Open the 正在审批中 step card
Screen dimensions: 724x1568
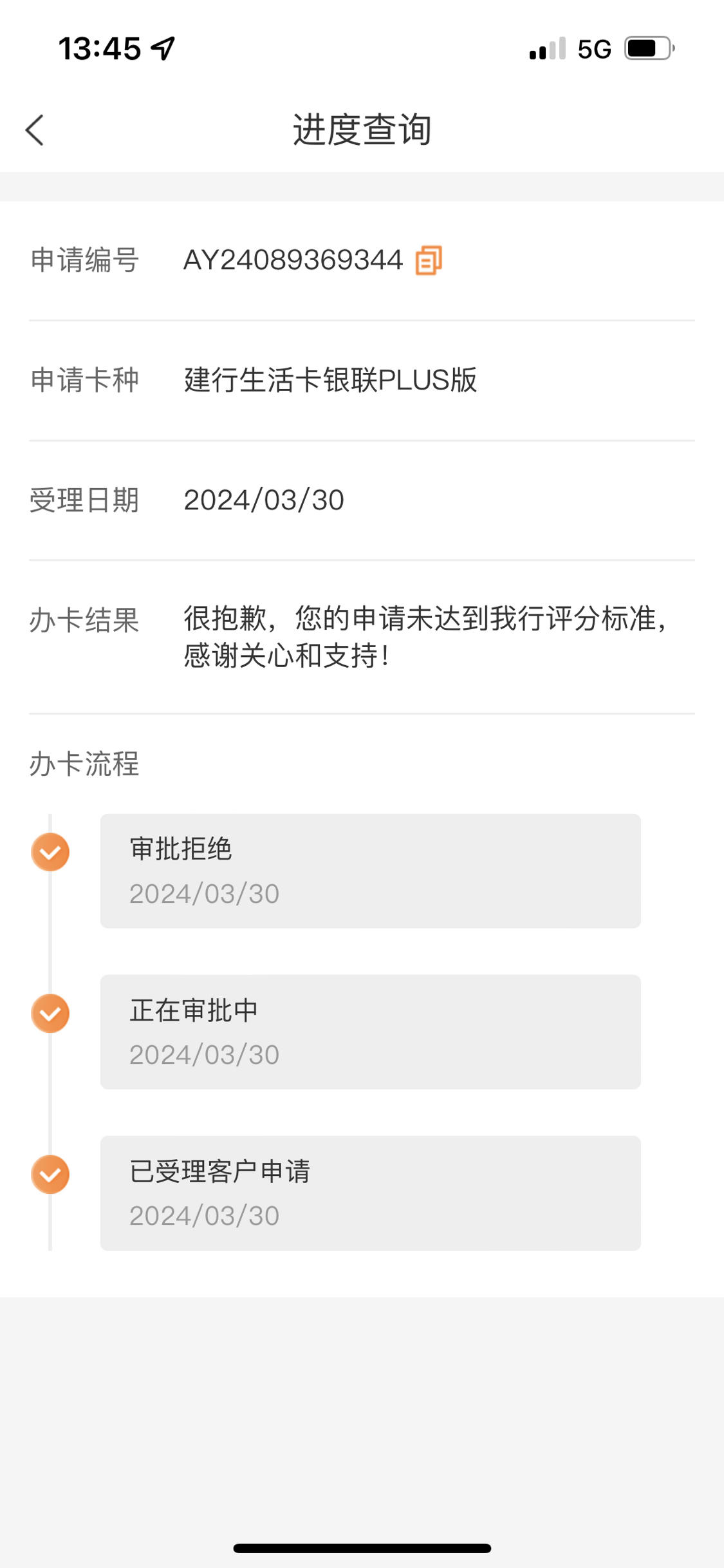point(371,1032)
